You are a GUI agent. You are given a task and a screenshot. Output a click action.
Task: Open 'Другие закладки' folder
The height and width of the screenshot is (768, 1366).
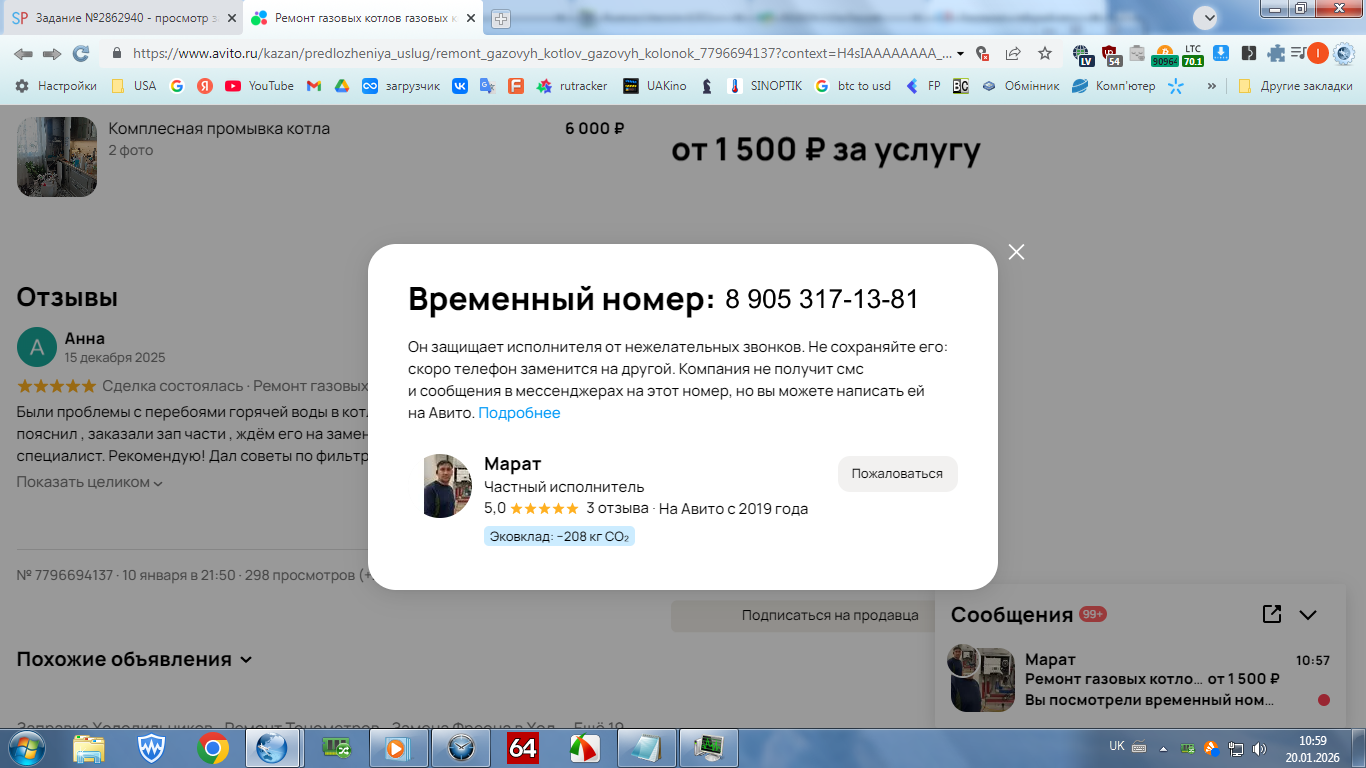(1295, 86)
